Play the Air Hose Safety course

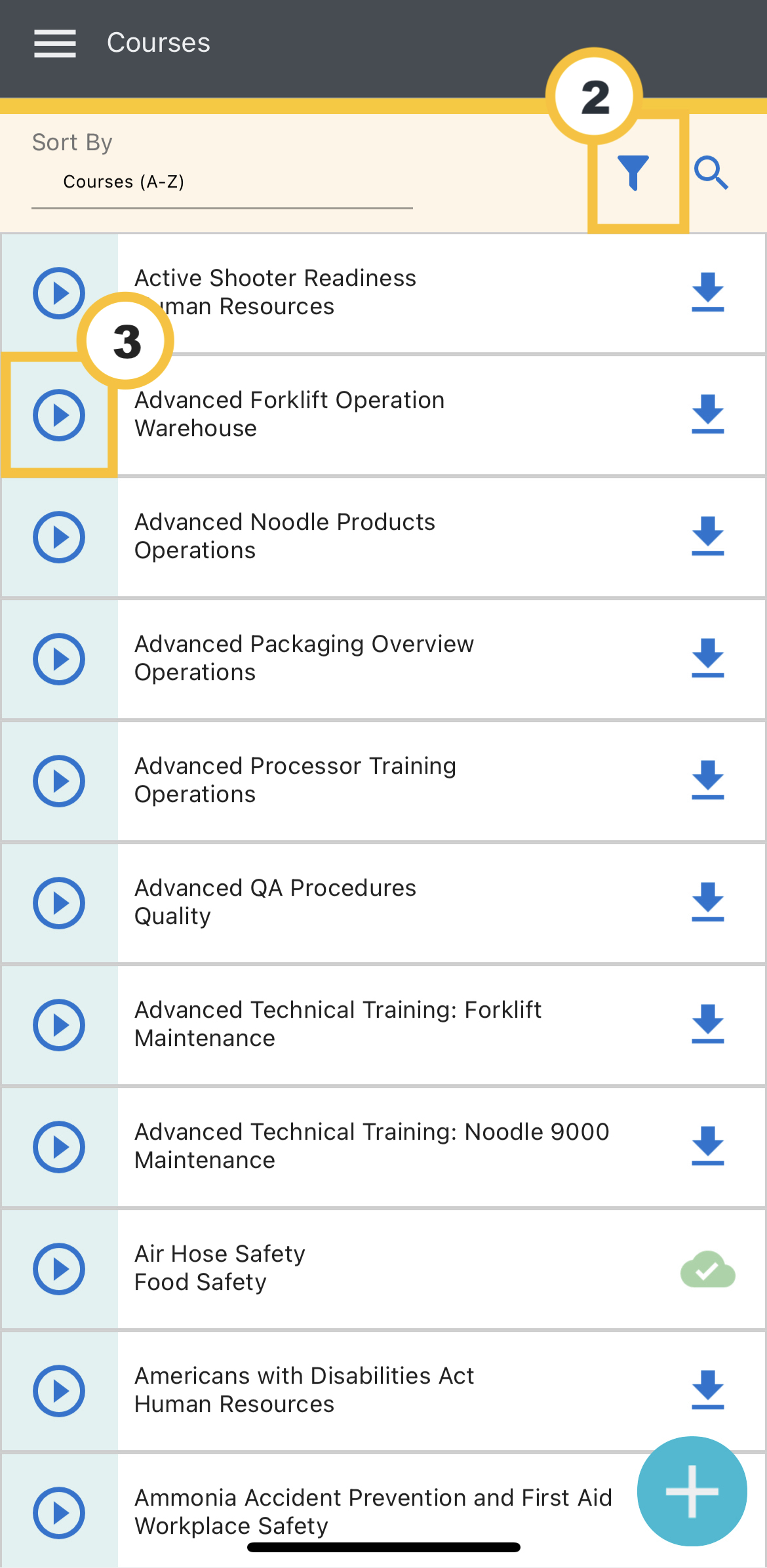pos(59,1269)
